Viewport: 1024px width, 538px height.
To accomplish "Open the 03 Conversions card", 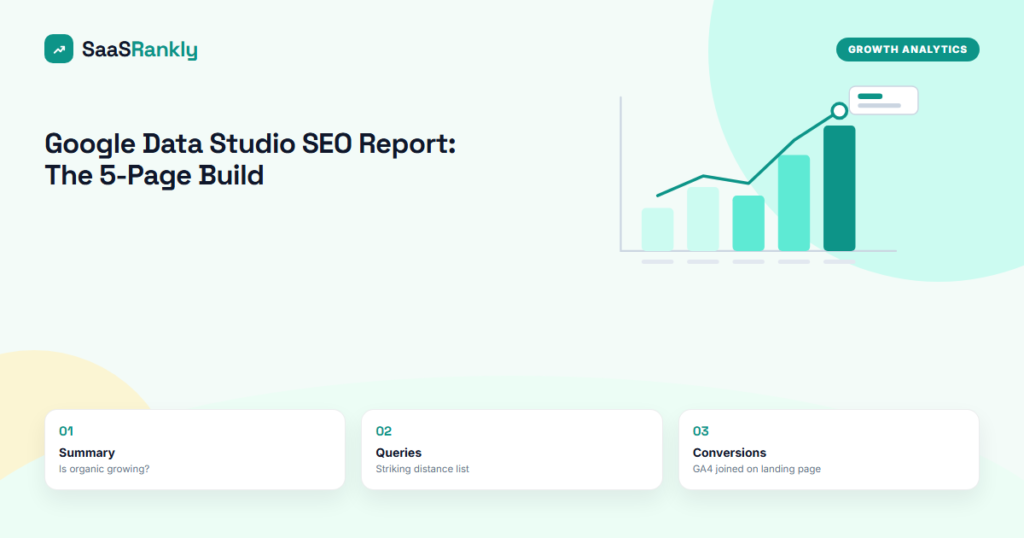I will click(829, 449).
